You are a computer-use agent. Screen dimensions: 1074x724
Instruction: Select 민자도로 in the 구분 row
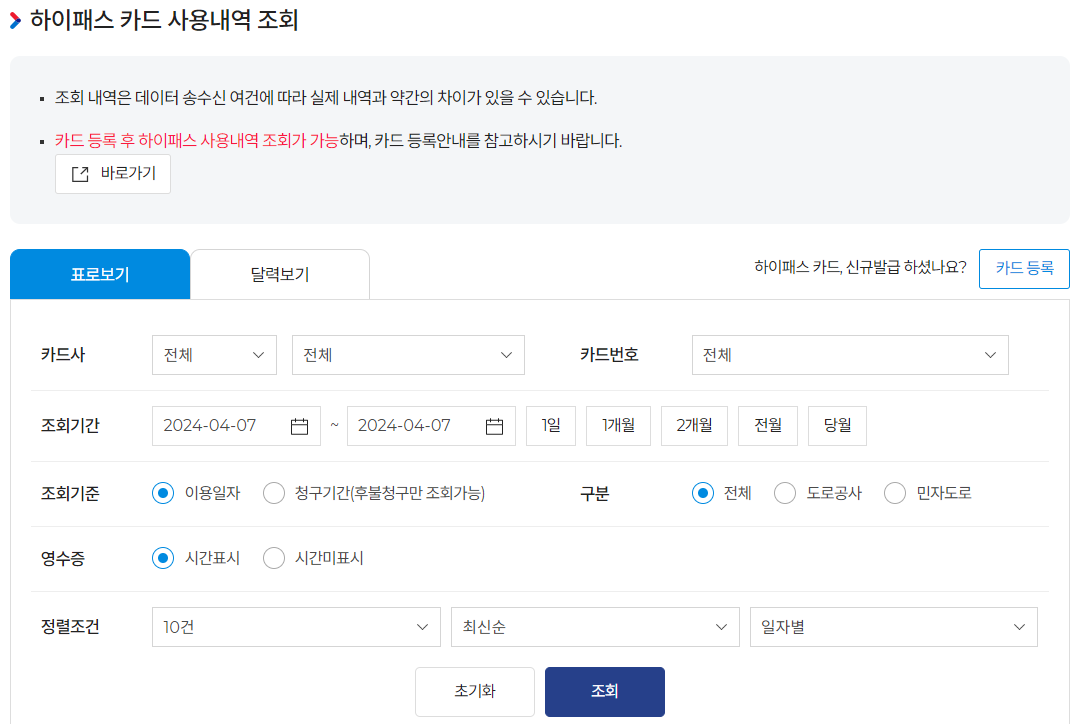click(894, 492)
